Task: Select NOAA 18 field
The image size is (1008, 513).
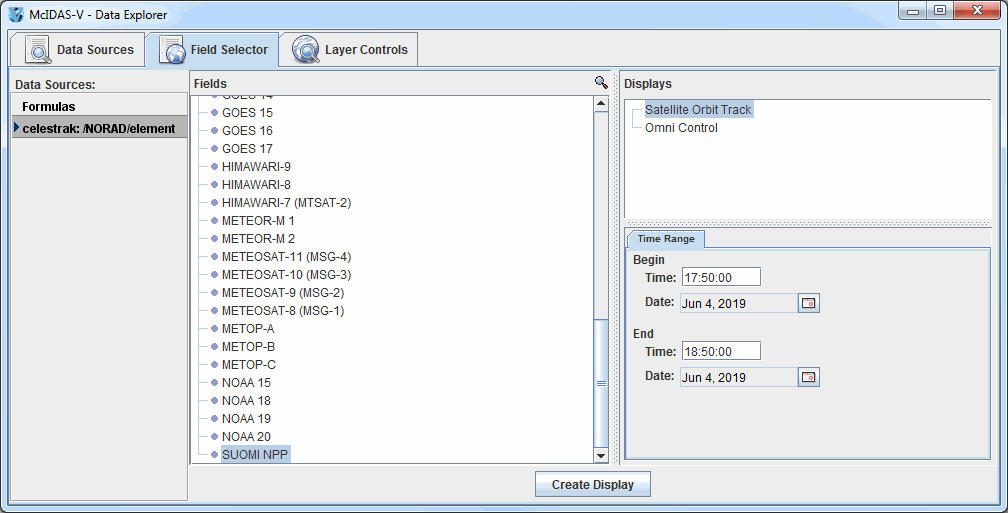Action: pyautogui.click(x=246, y=400)
